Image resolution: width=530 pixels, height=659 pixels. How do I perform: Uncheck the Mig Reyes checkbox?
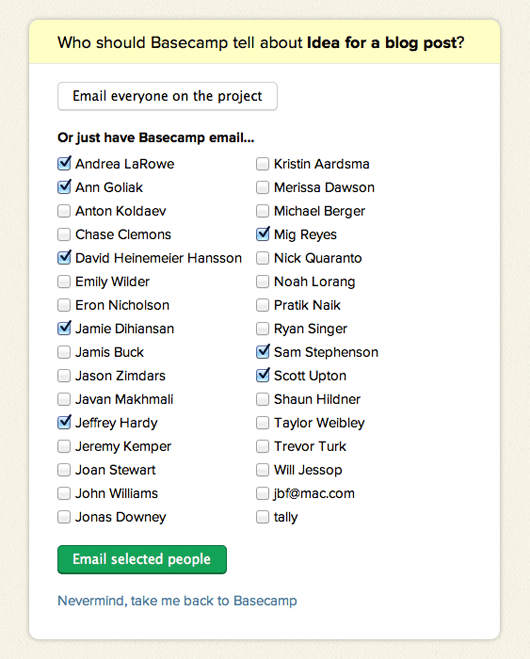click(263, 235)
